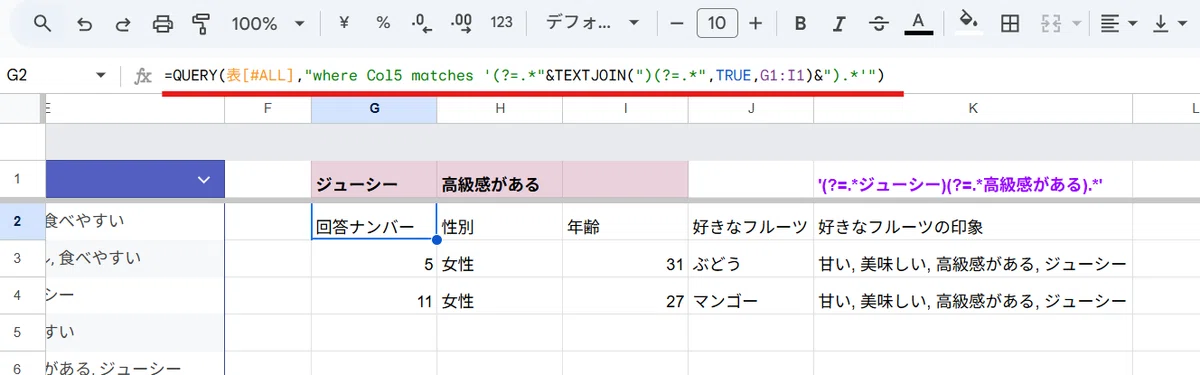This screenshot has height=375, width=1200.
Task: Increase font size with plus button
Action: (755, 23)
